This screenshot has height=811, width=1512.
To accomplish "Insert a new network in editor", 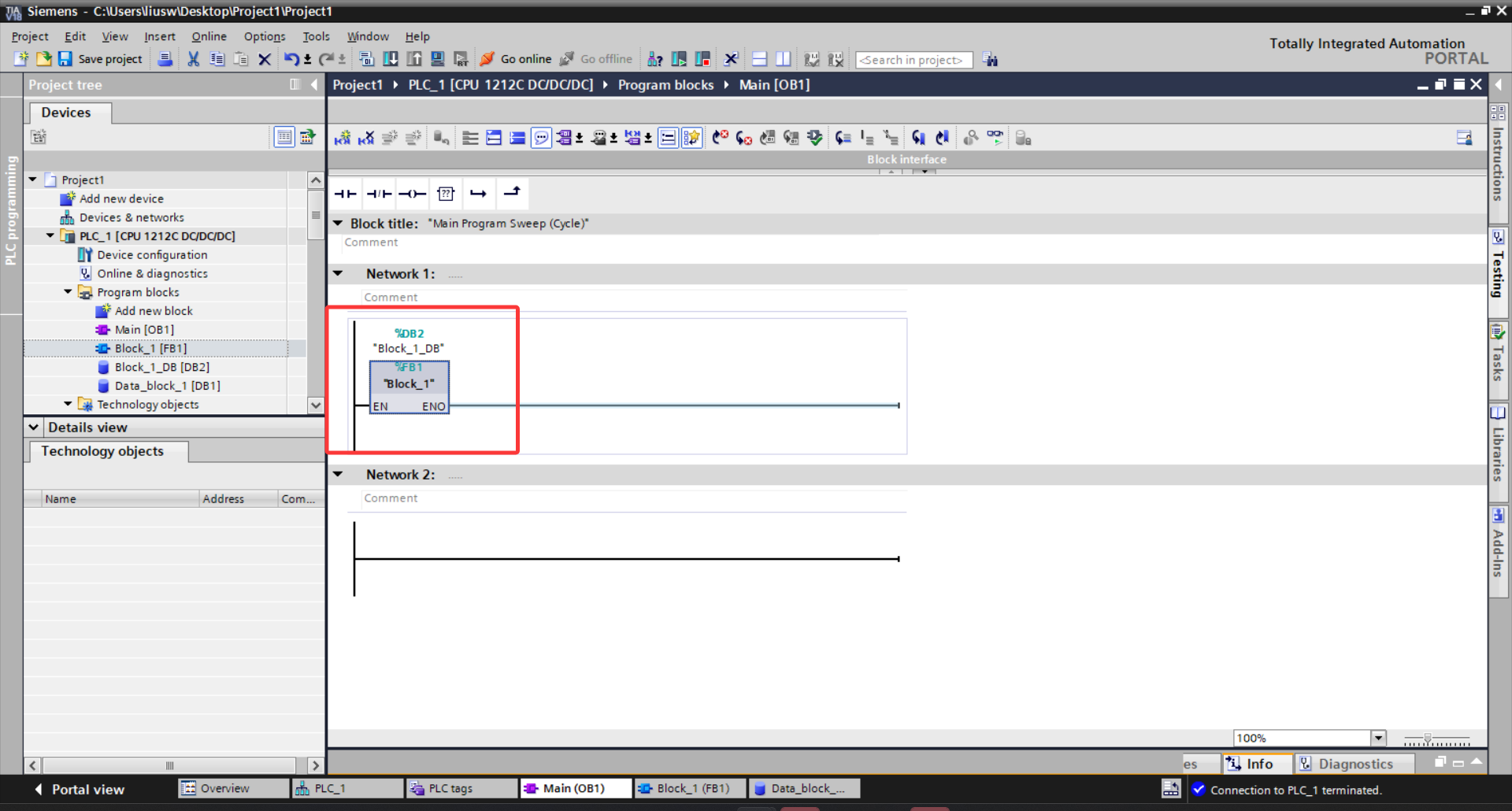I will coord(342,138).
